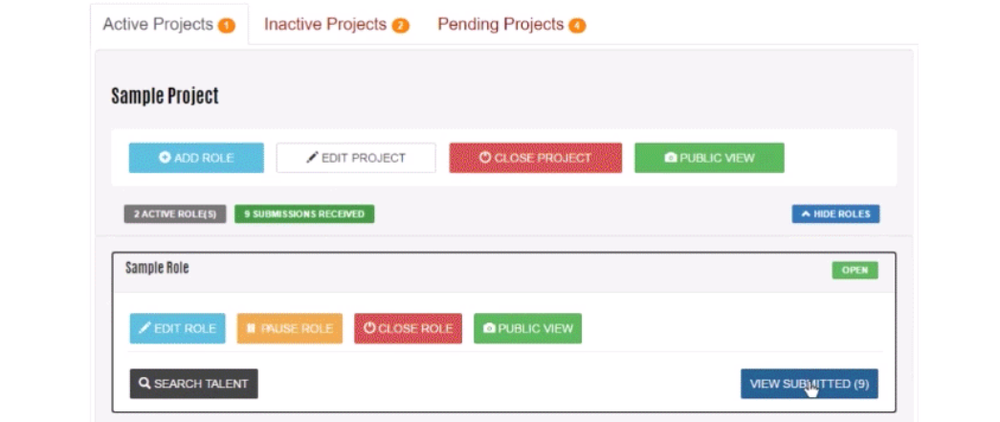Click the Sample Role heading
The image size is (1000, 422).
tap(157, 268)
